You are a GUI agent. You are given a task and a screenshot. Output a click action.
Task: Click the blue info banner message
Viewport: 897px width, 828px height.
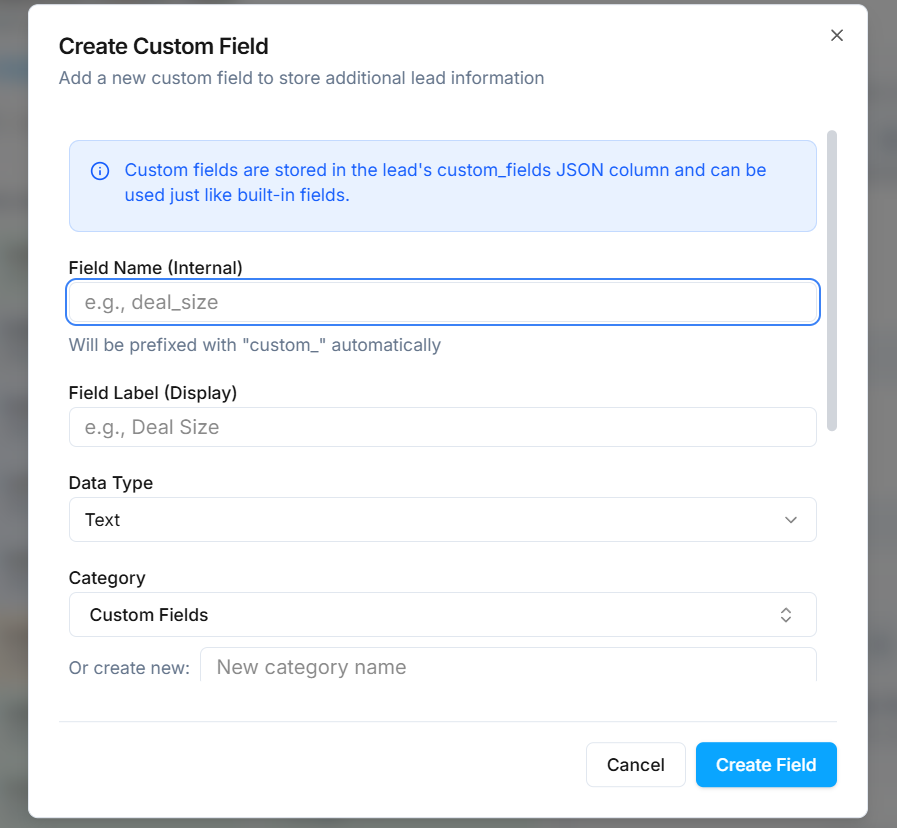click(x=445, y=182)
